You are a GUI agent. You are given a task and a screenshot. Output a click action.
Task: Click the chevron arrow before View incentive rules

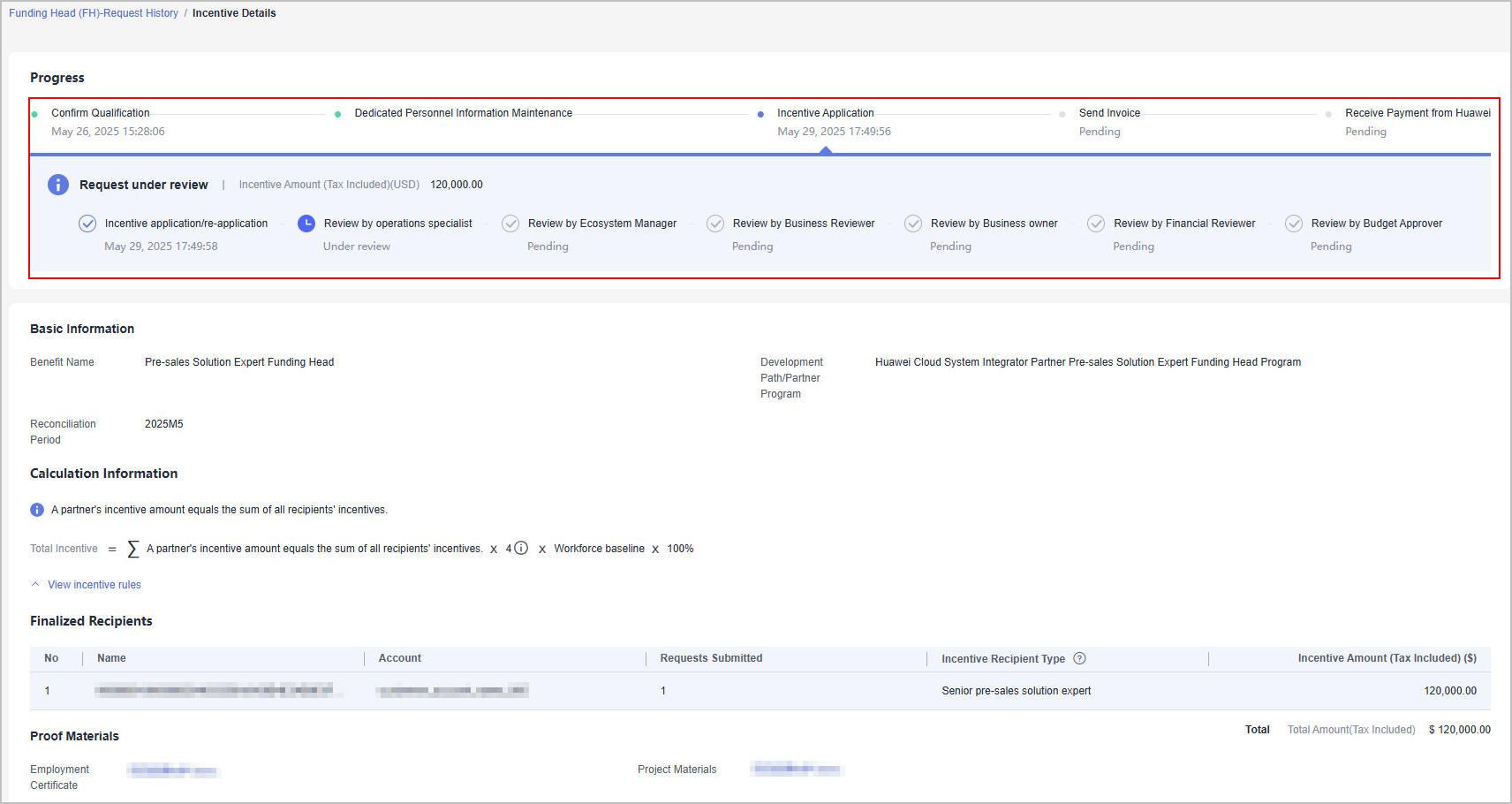pyautogui.click(x=35, y=585)
